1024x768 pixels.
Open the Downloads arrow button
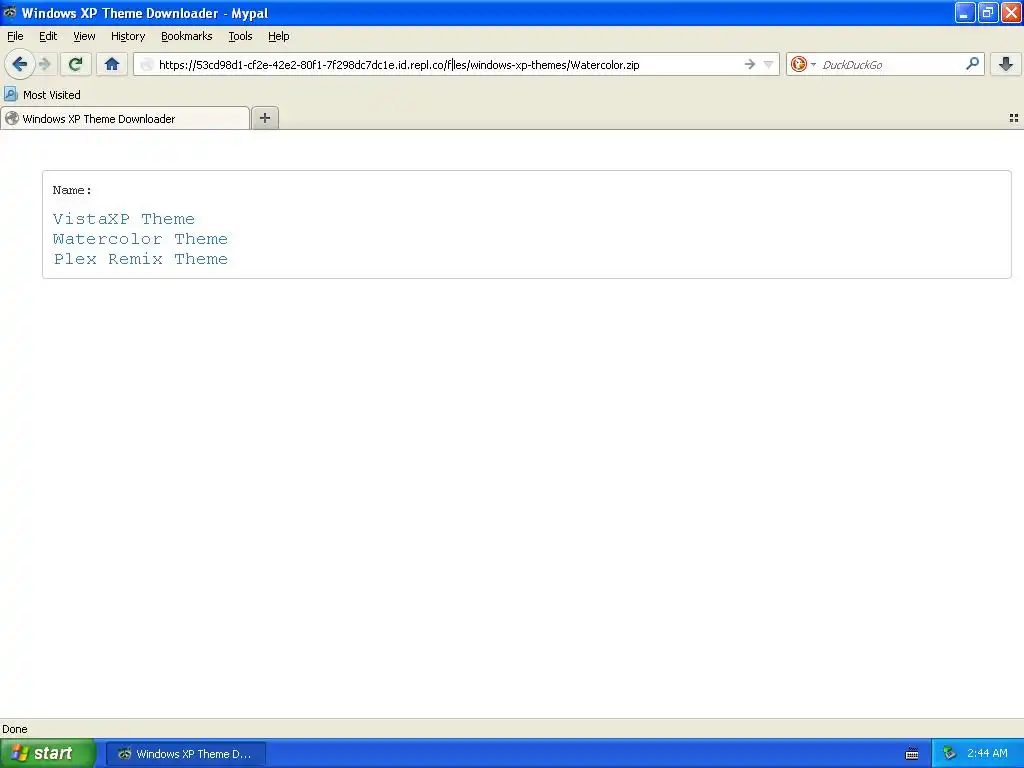(1006, 64)
